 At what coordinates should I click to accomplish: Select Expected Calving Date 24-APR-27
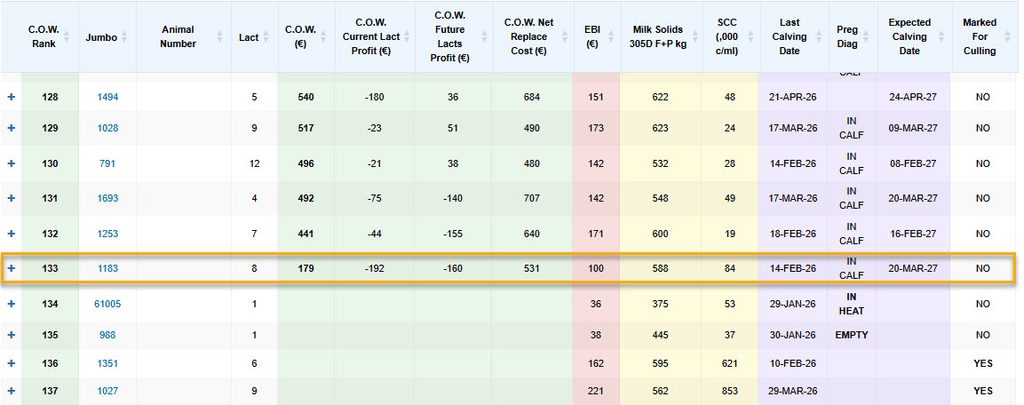(x=912, y=97)
